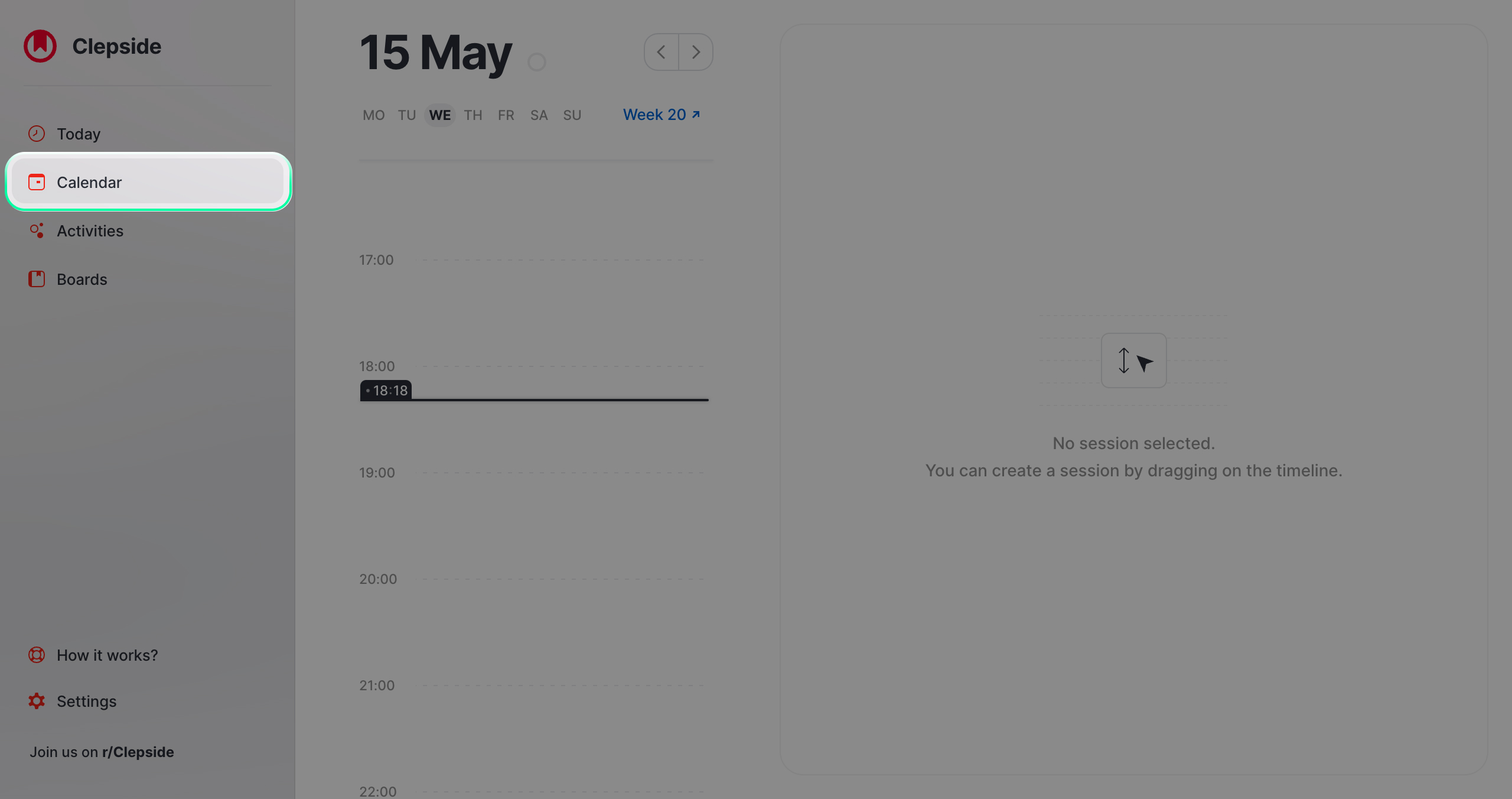Navigate to previous day with back arrow
Image resolution: width=1512 pixels, height=799 pixels.
(x=661, y=51)
